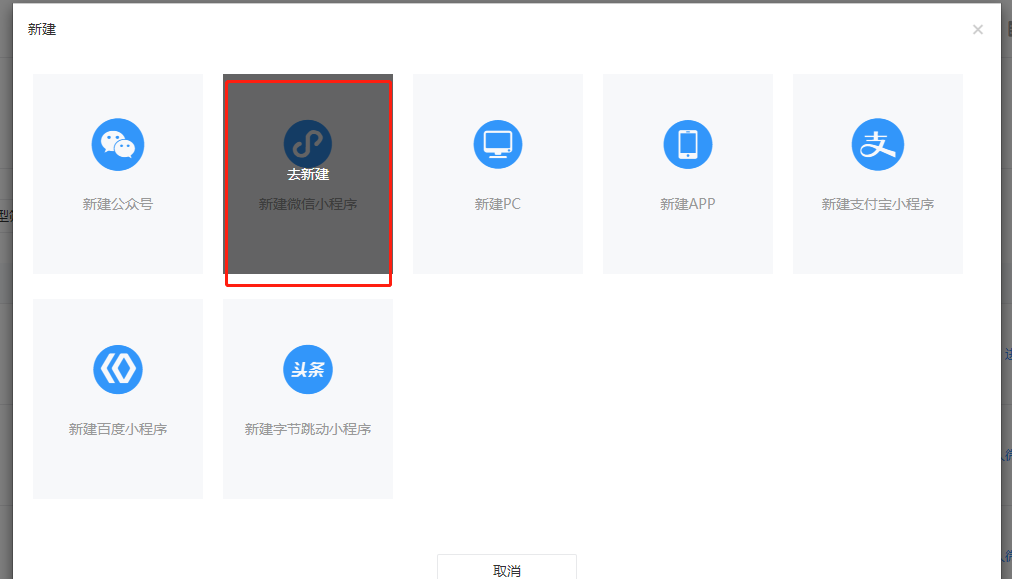
Task: Click the PC monitor icon
Action: point(498,145)
